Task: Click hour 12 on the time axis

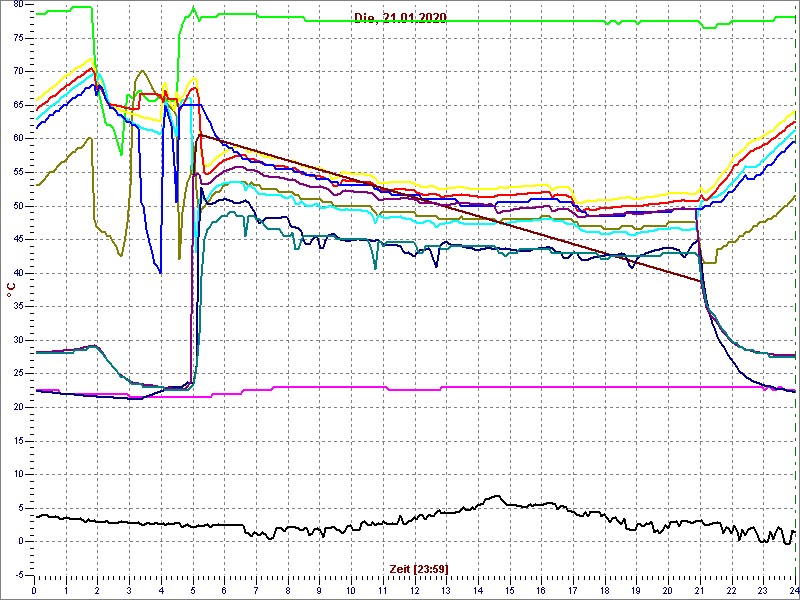Action: click(414, 589)
